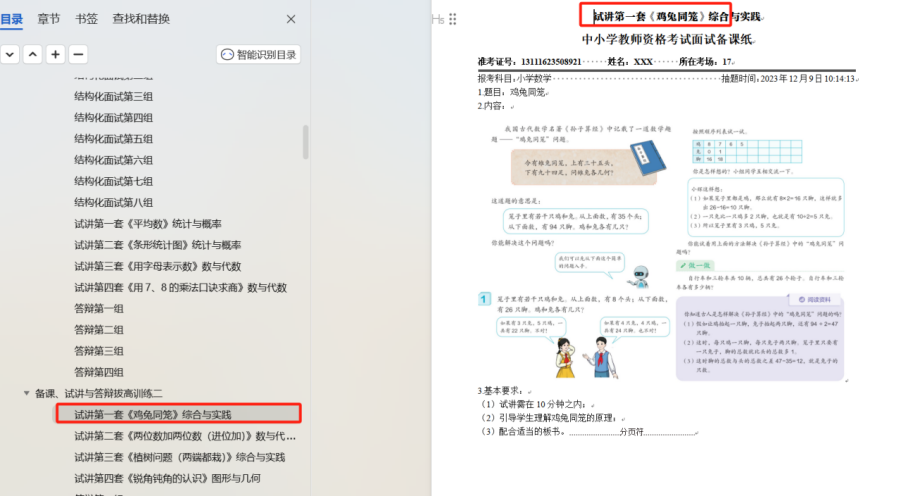Open the 书签 tab
This screenshot has height=497, width=901.
click(87, 19)
